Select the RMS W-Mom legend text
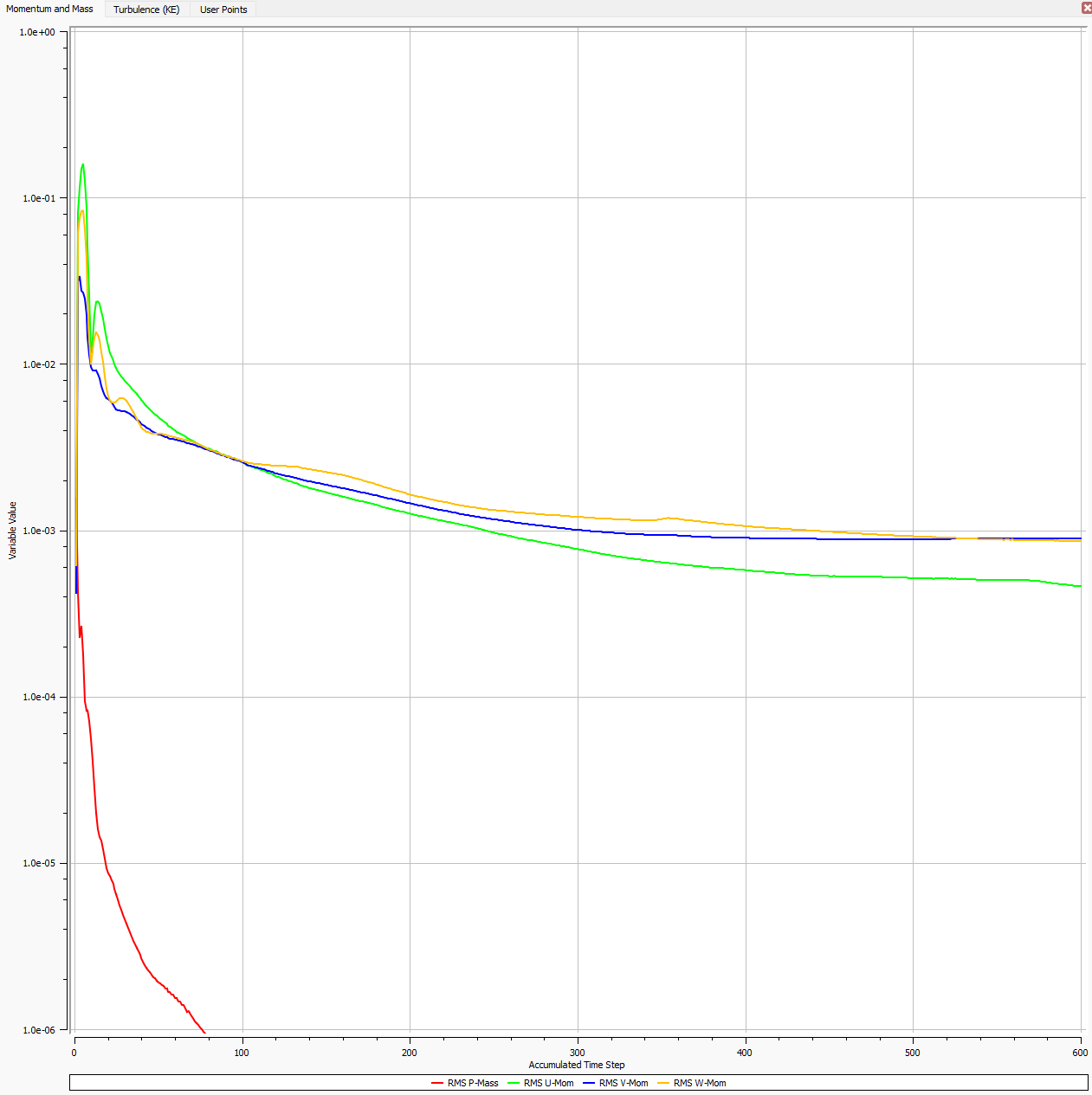This screenshot has width=1092, height=1095. point(700,1083)
